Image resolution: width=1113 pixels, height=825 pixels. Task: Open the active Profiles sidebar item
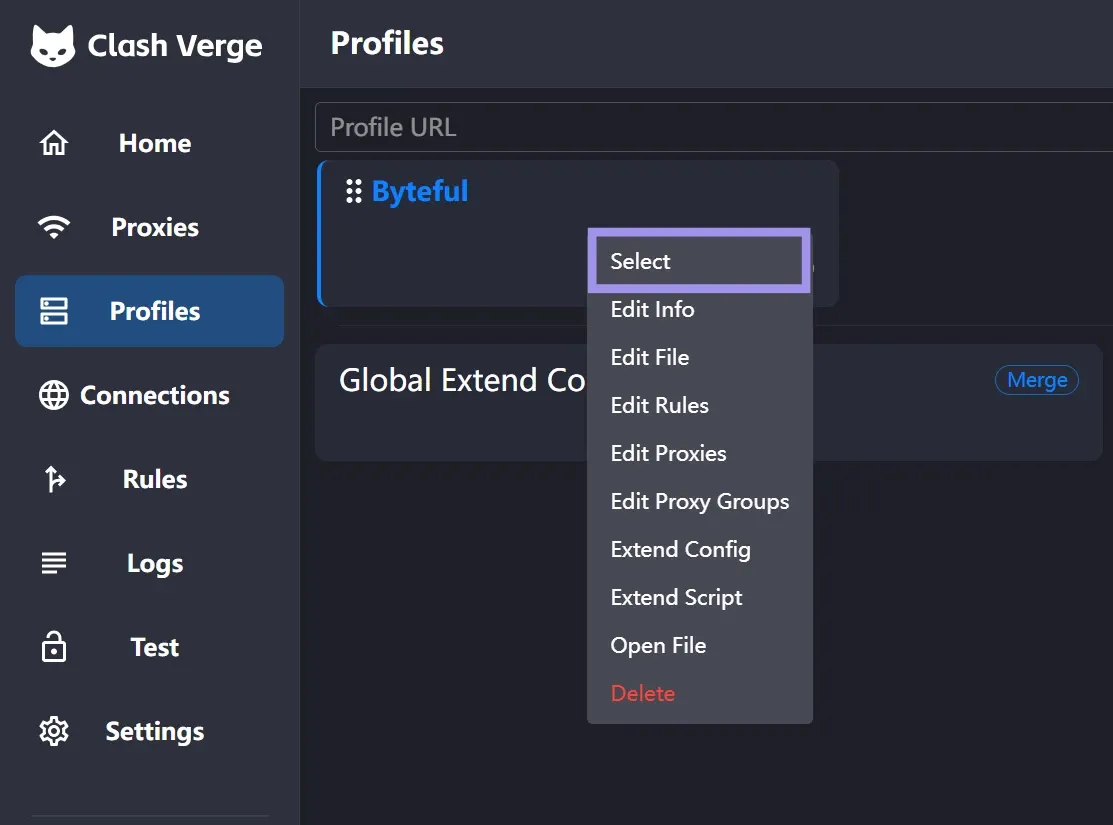click(149, 311)
